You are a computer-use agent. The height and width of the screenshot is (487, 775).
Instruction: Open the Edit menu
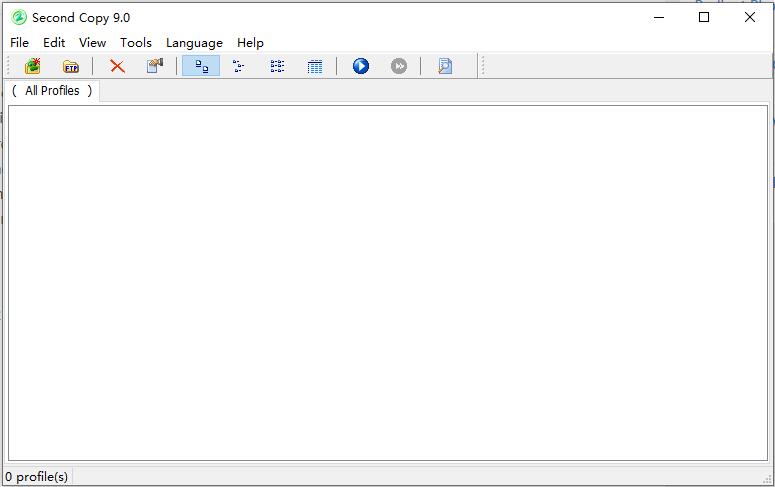(54, 43)
